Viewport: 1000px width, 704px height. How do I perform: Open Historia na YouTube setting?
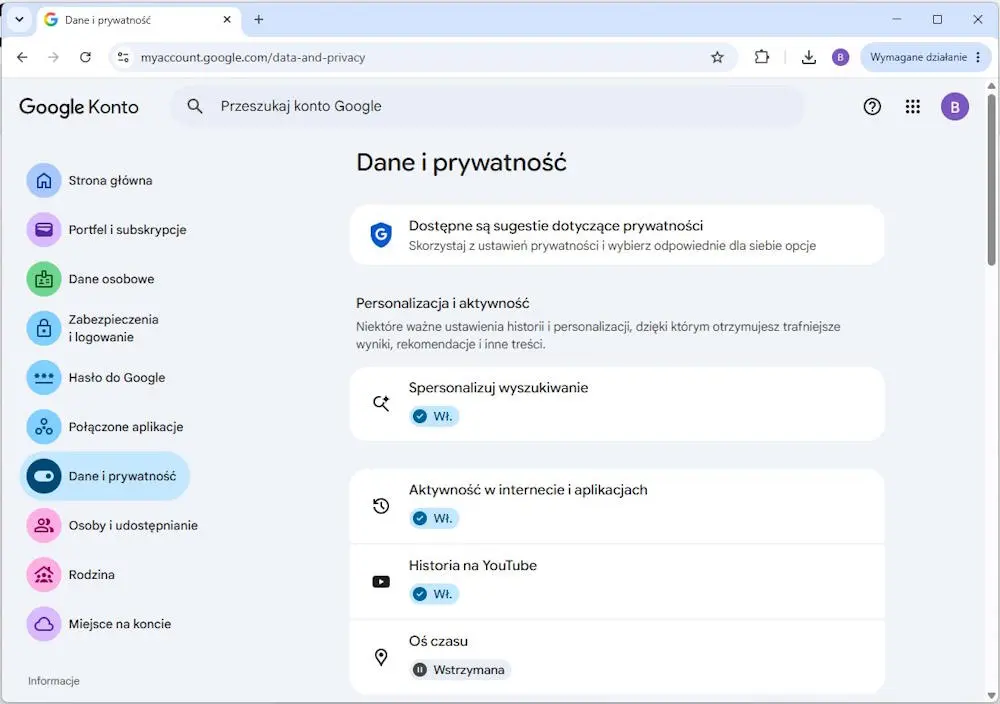(617, 582)
